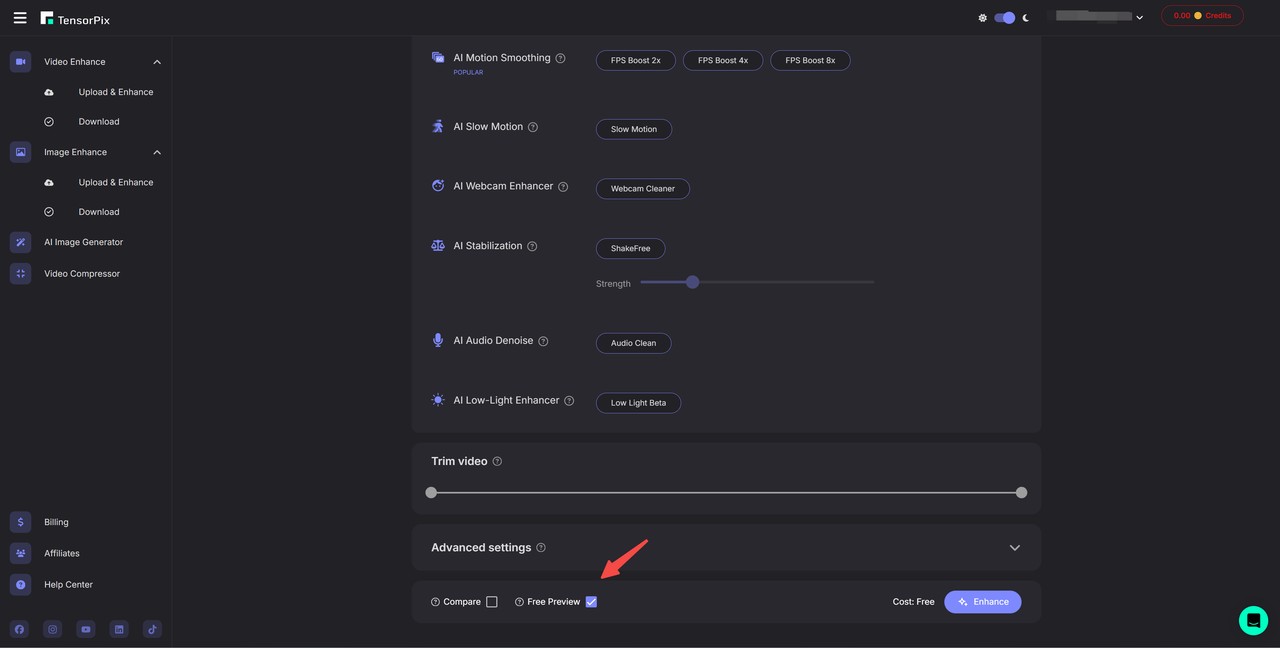Screen dimensions: 1280x648
Task: Uncheck the Free Preview checkbox
Action: tap(591, 602)
